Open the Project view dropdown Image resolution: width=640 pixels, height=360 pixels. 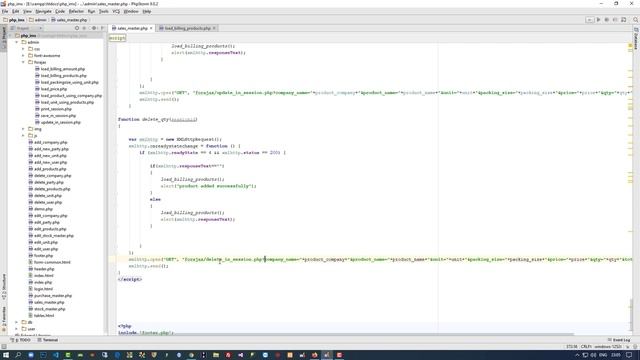(26, 28)
